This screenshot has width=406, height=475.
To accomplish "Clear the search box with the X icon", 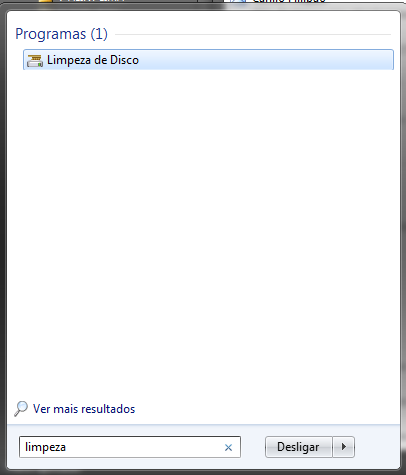I will (228, 447).
